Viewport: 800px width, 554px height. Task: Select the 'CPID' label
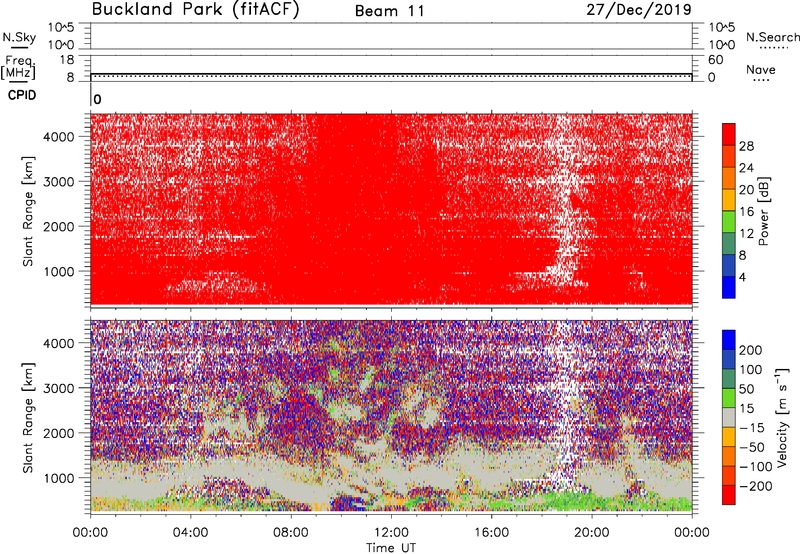tap(22, 95)
